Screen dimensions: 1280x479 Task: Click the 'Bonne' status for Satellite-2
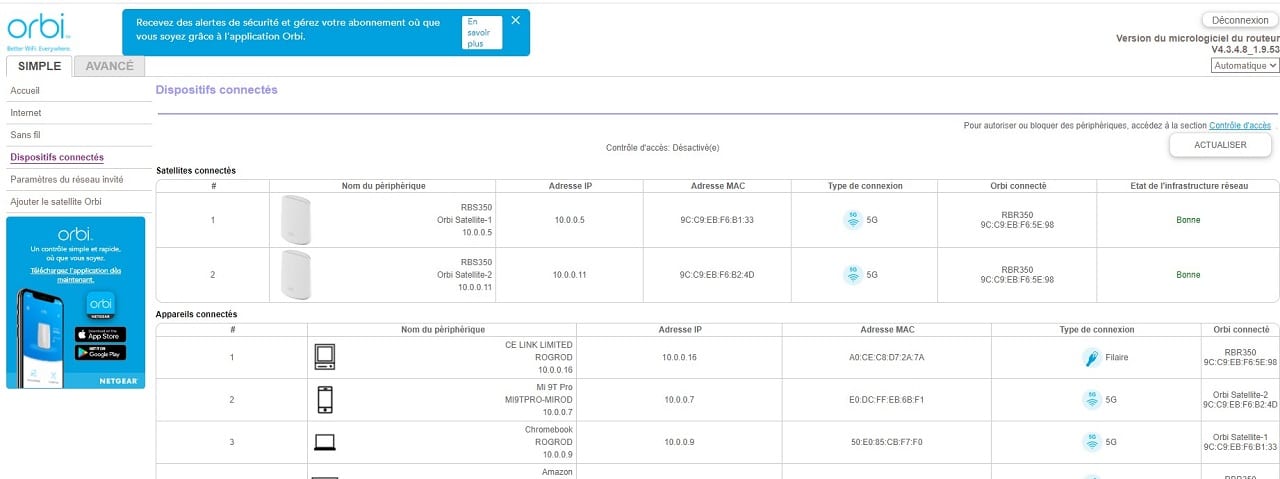tap(1188, 274)
